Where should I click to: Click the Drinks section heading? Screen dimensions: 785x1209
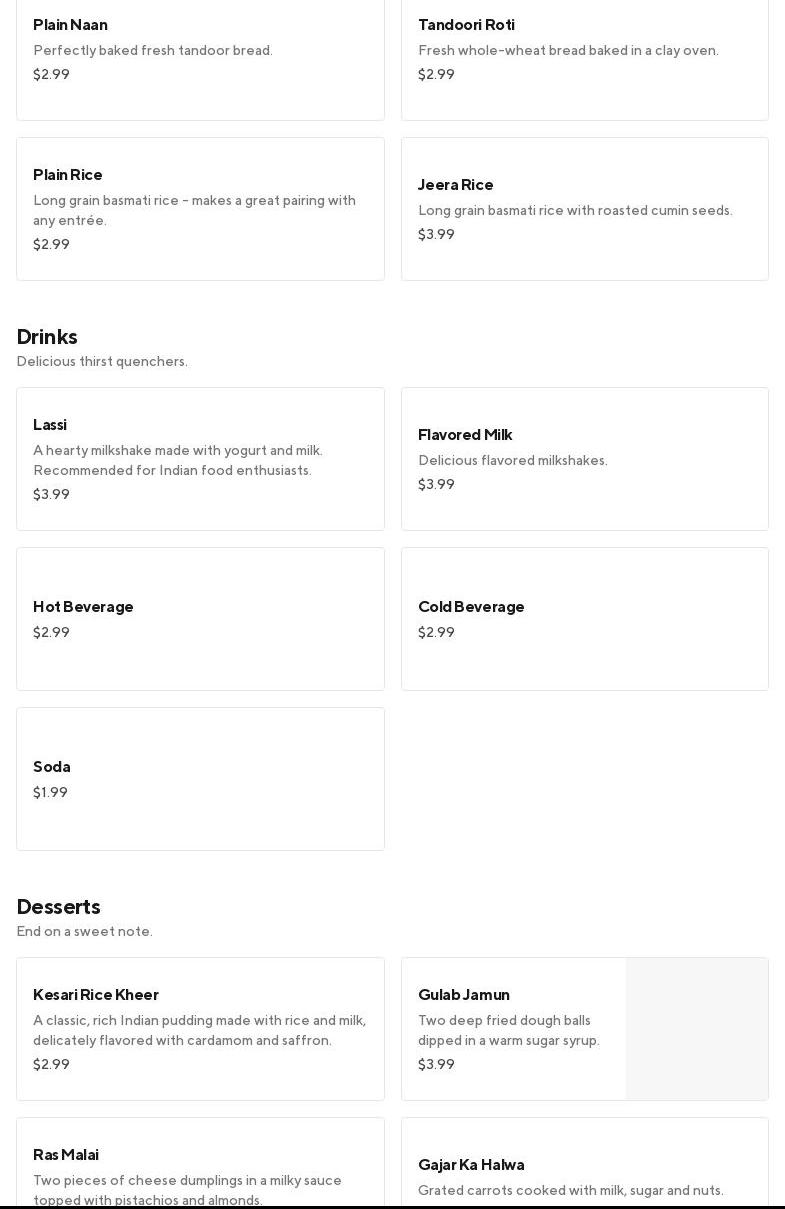click(x=47, y=337)
